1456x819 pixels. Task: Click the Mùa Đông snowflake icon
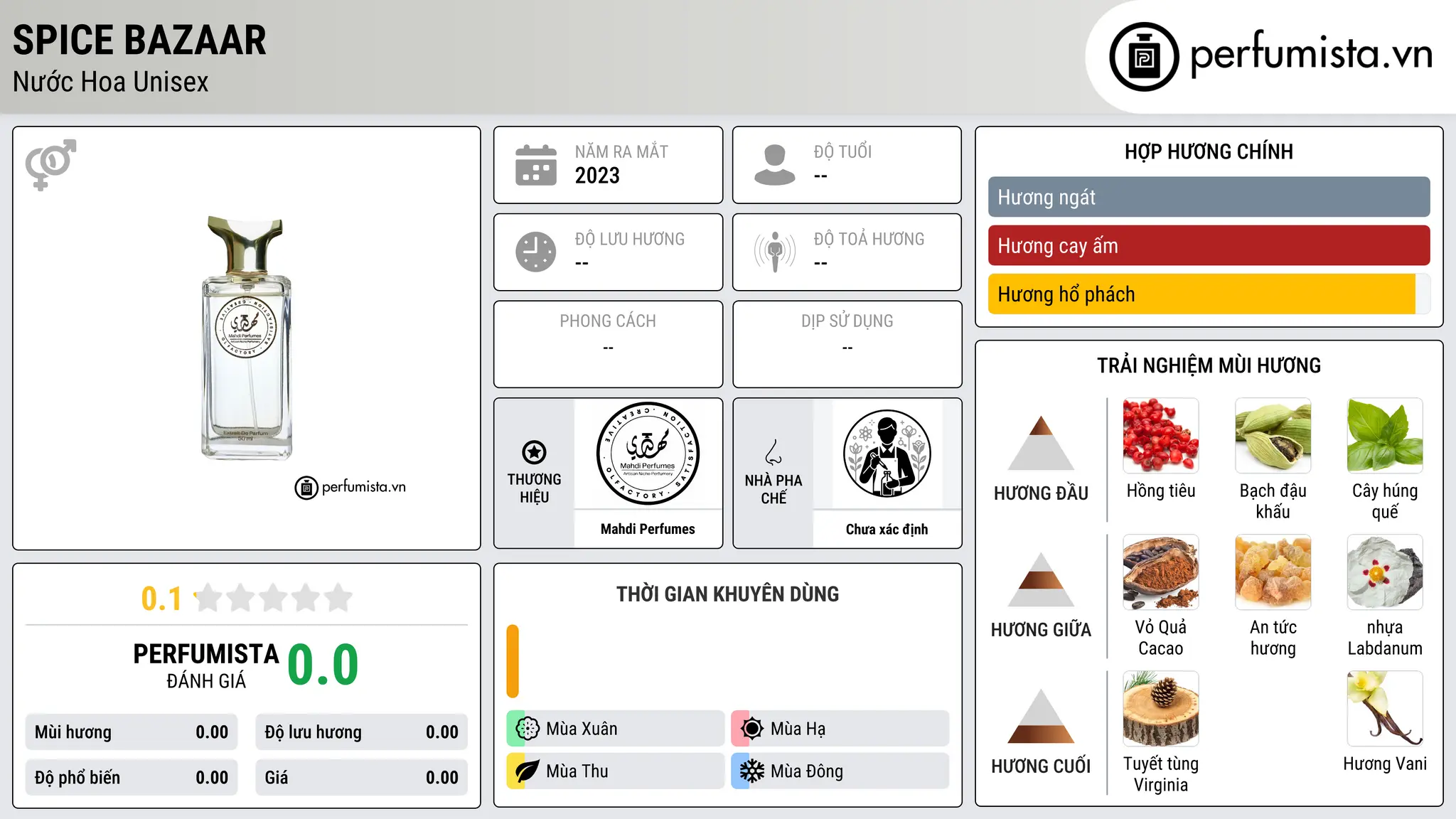[751, 771]
